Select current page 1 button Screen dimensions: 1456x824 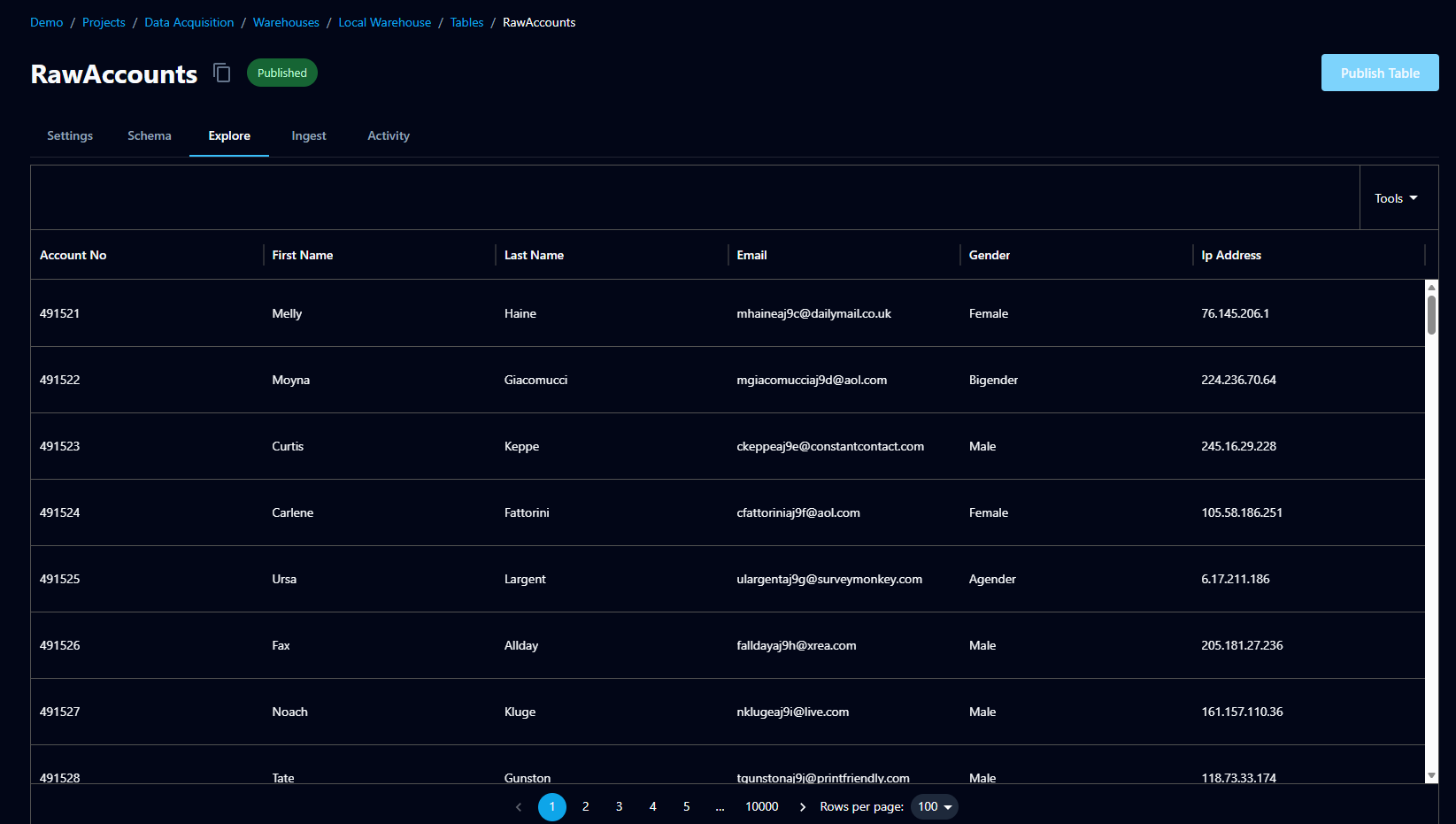click(552, 807)
